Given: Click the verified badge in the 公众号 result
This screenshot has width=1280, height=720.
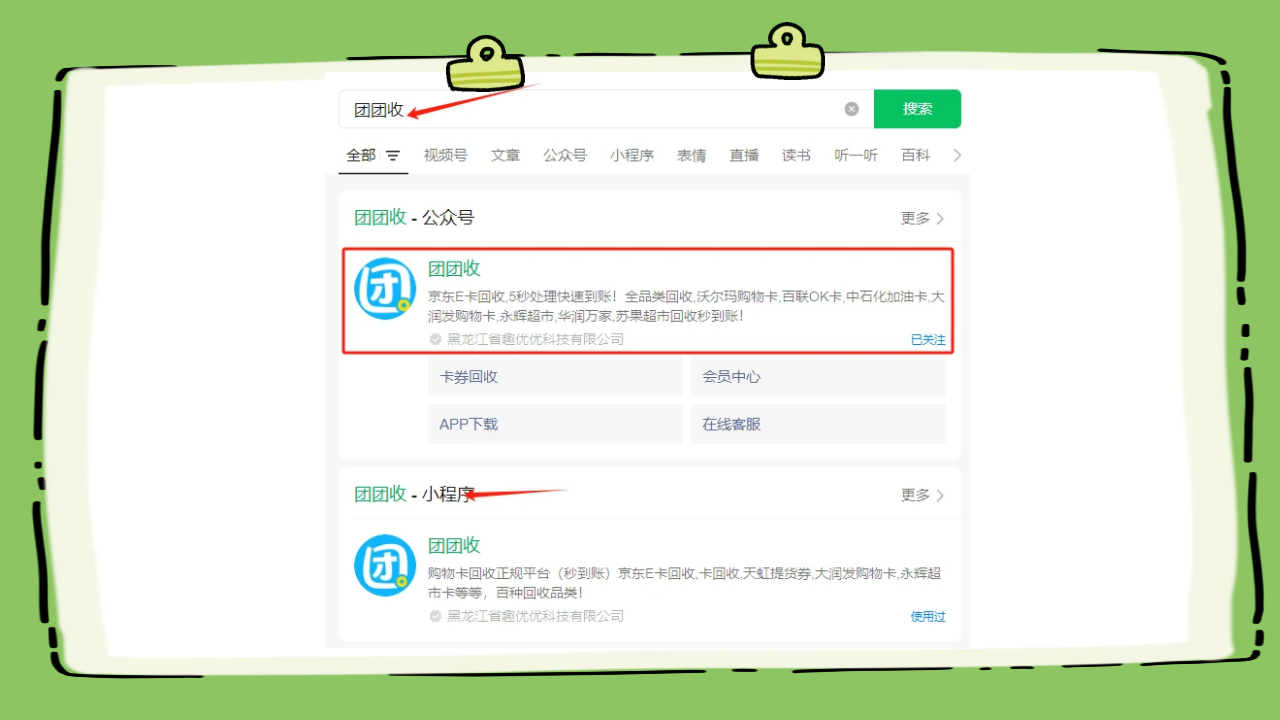Looking at the screenshot, I should (x=435, y=339).
